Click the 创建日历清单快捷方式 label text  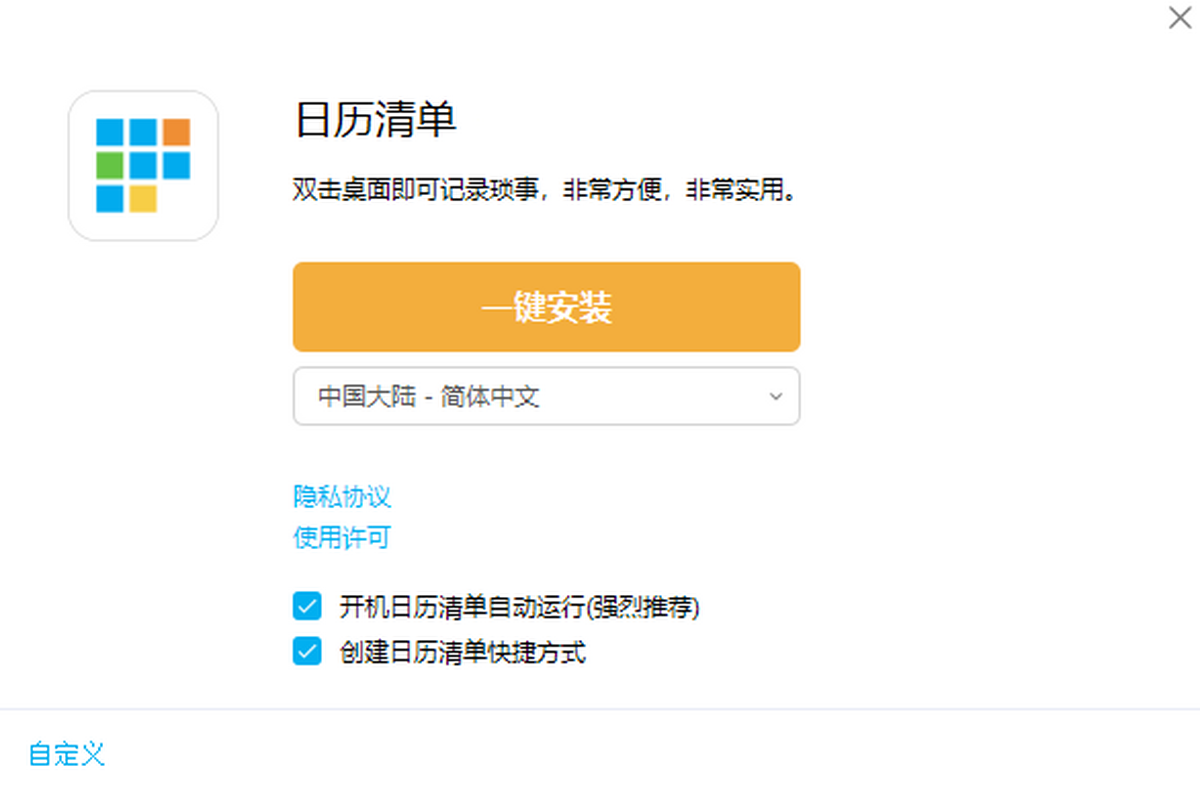(x=462, y=653)
